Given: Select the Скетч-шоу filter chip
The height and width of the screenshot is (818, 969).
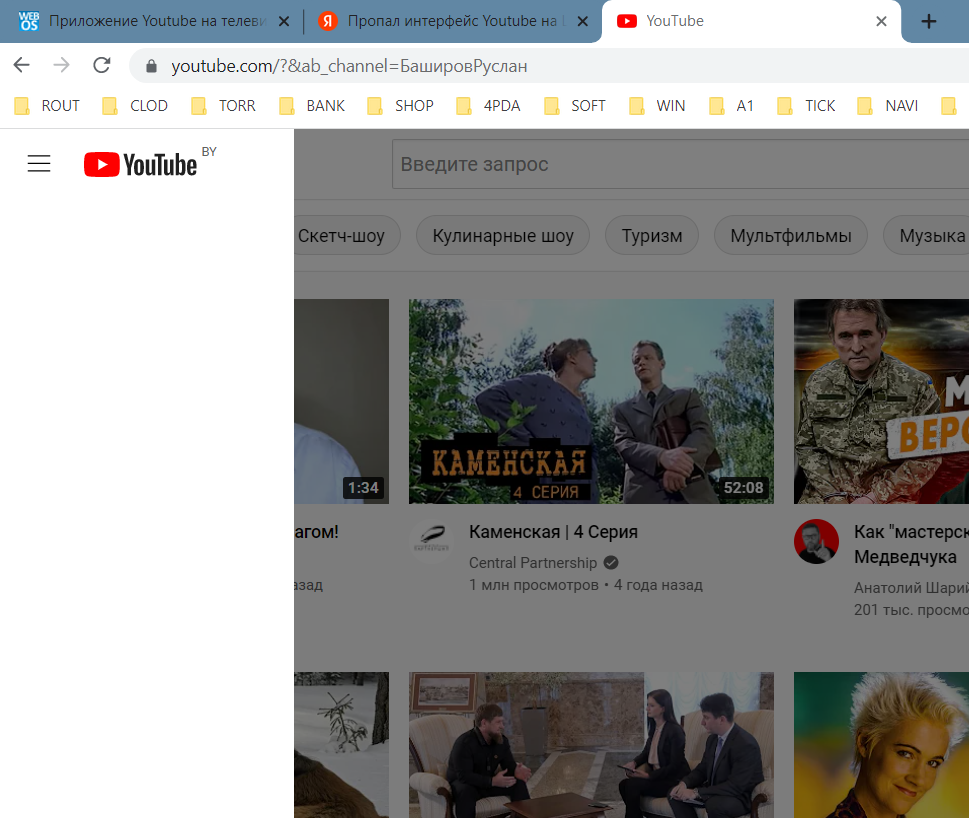Looking at the screenshot, I should click(342, 236).
